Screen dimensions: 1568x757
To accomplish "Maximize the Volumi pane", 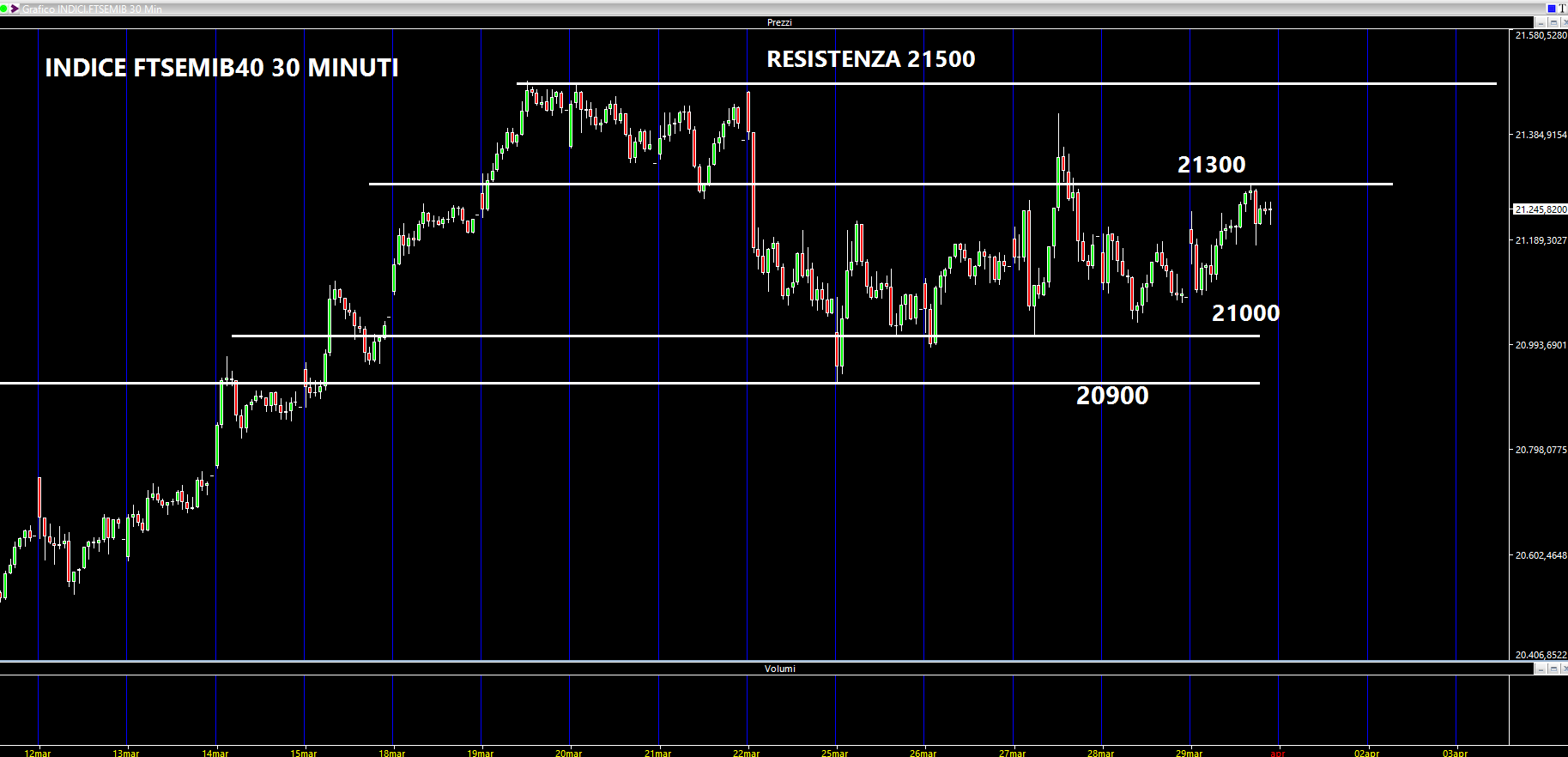I will click(1553, 669).
